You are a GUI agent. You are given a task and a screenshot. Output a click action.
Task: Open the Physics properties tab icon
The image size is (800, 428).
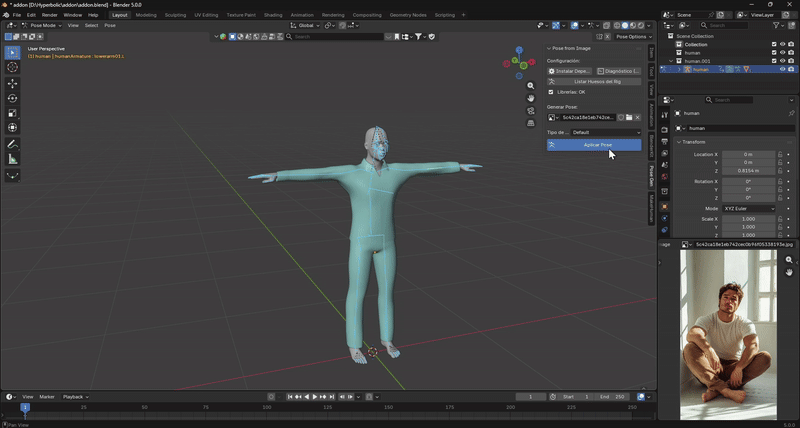point(664,218)
